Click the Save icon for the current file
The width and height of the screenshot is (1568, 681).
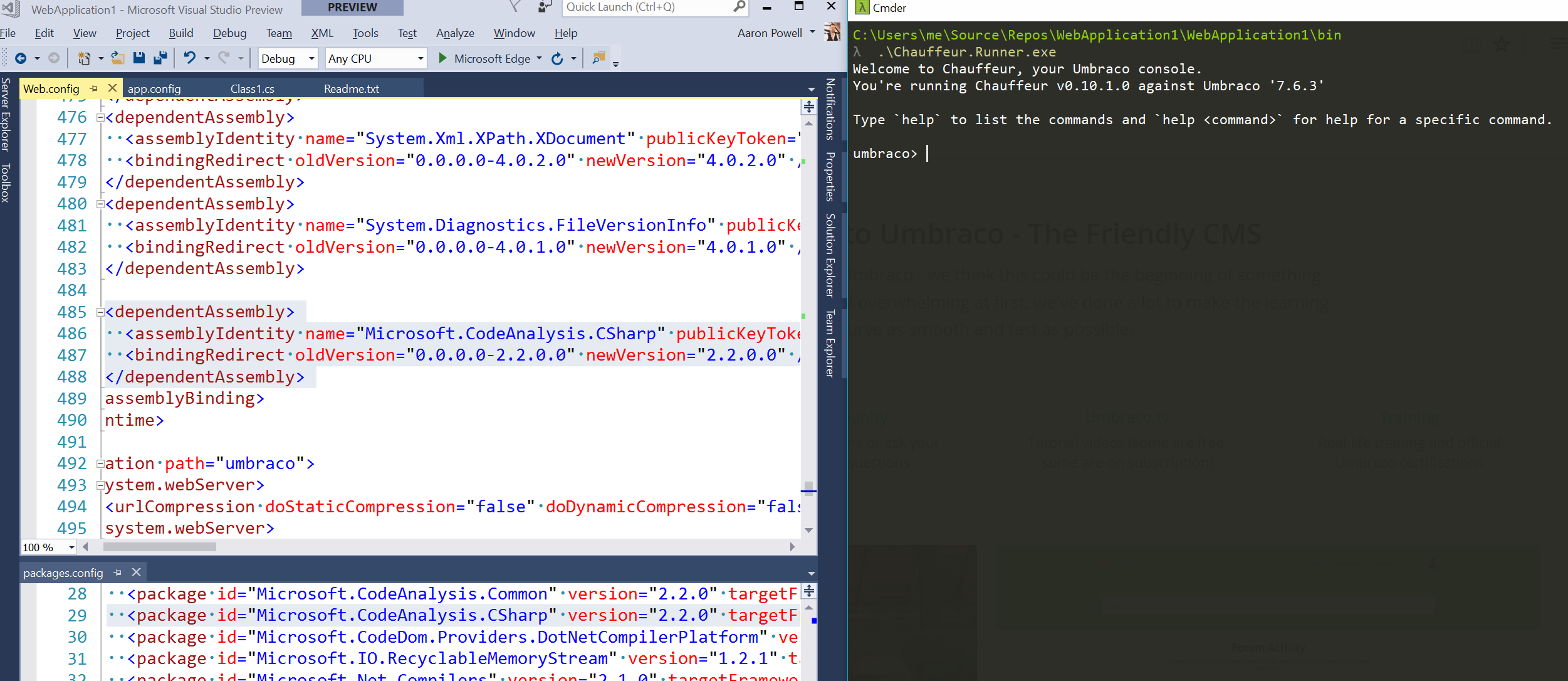[139, 58]
